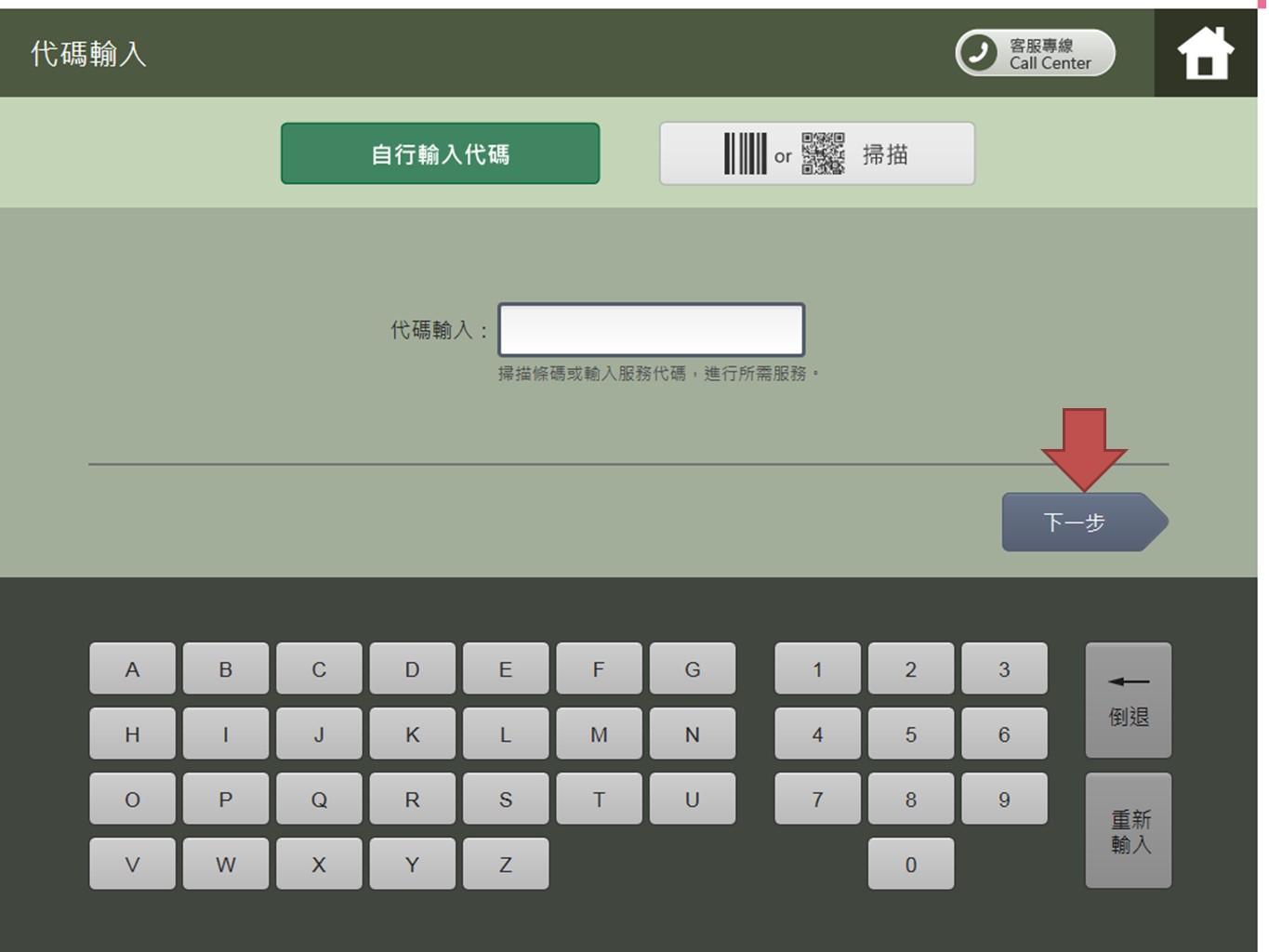Tap digit 8 on number pad
Viewport: 1269px width, 952px height.
tap(911, 799)
